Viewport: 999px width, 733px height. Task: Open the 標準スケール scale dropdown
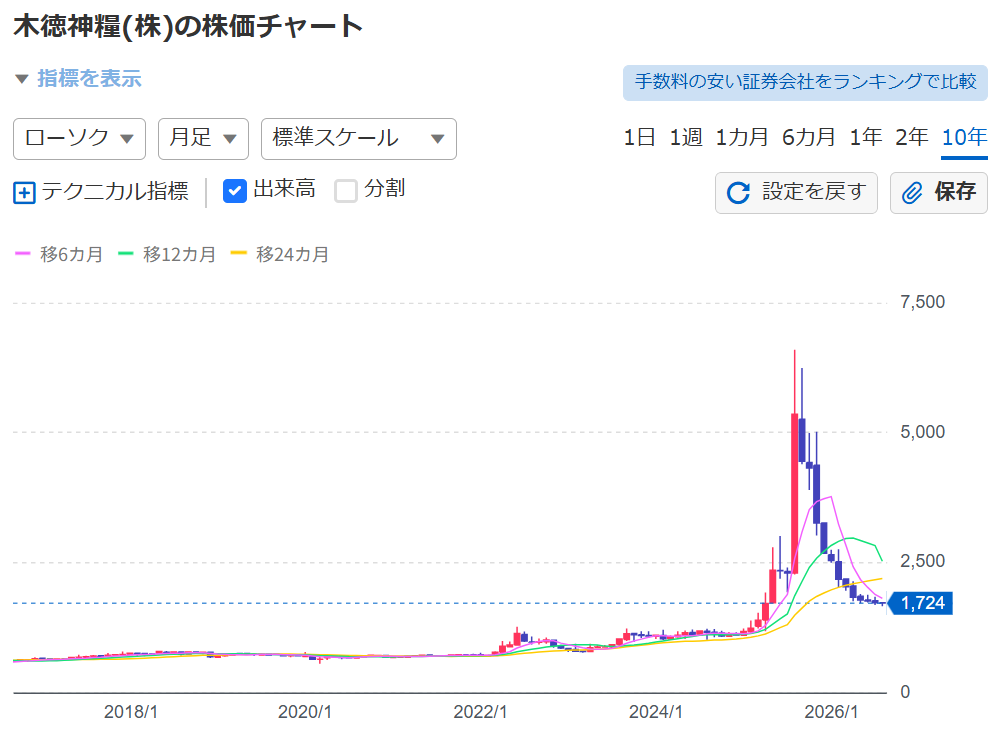pyautogui.click(x=359, y=138)
